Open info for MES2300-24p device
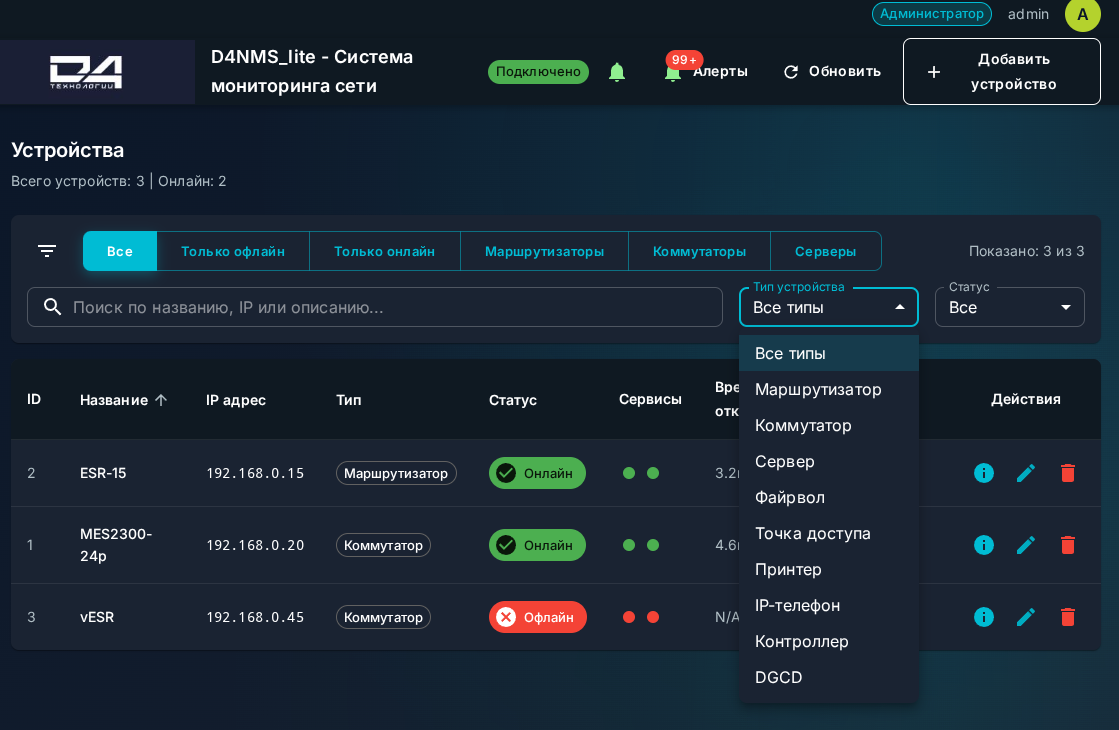This screenshot has height=730, width=1119. click(983, 545)
